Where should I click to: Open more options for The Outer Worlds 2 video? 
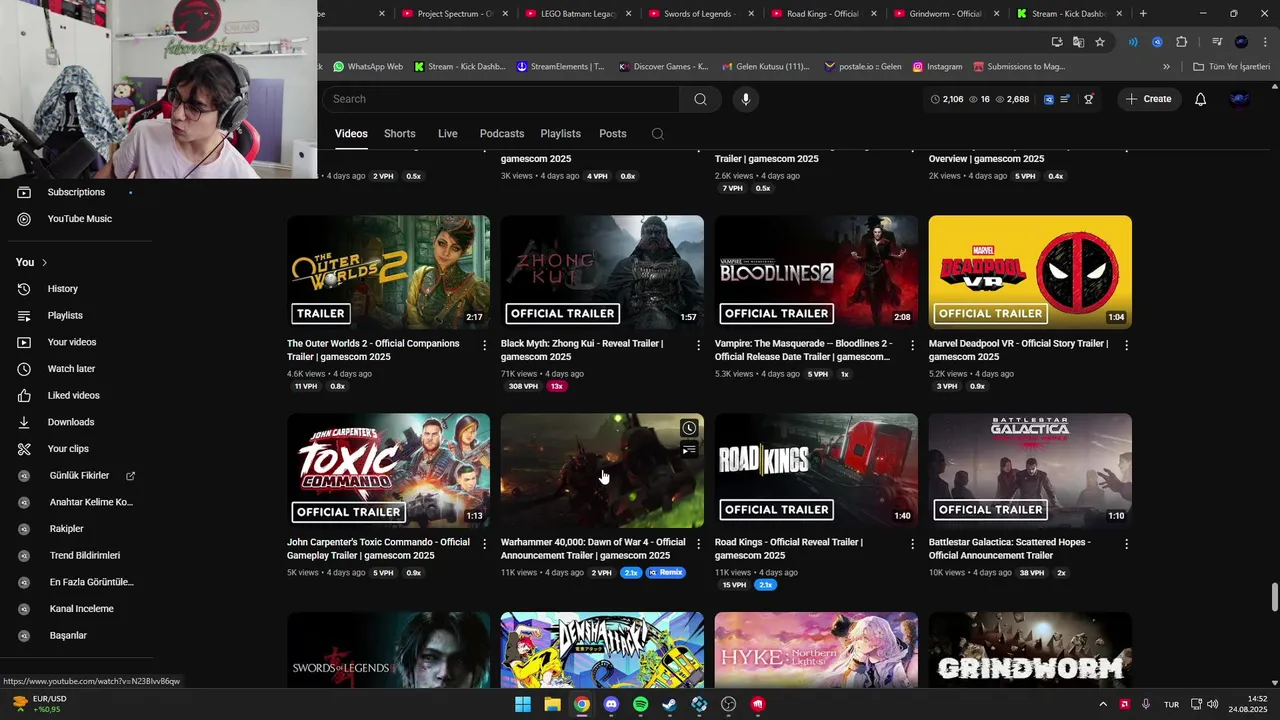tap(485, 345)
